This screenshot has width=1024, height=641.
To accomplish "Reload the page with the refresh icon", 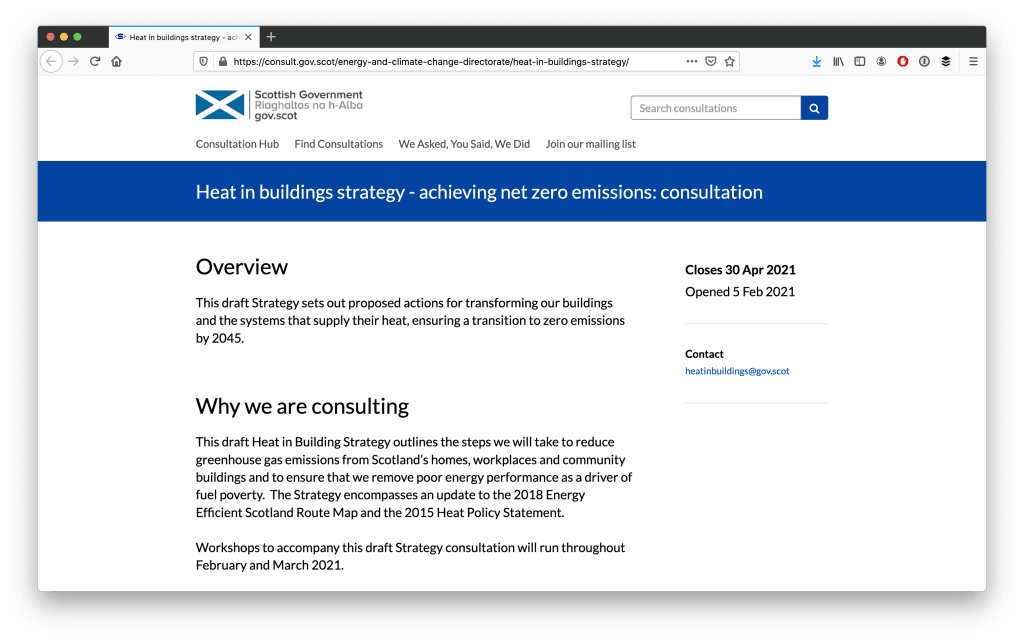I will [95, 61].
